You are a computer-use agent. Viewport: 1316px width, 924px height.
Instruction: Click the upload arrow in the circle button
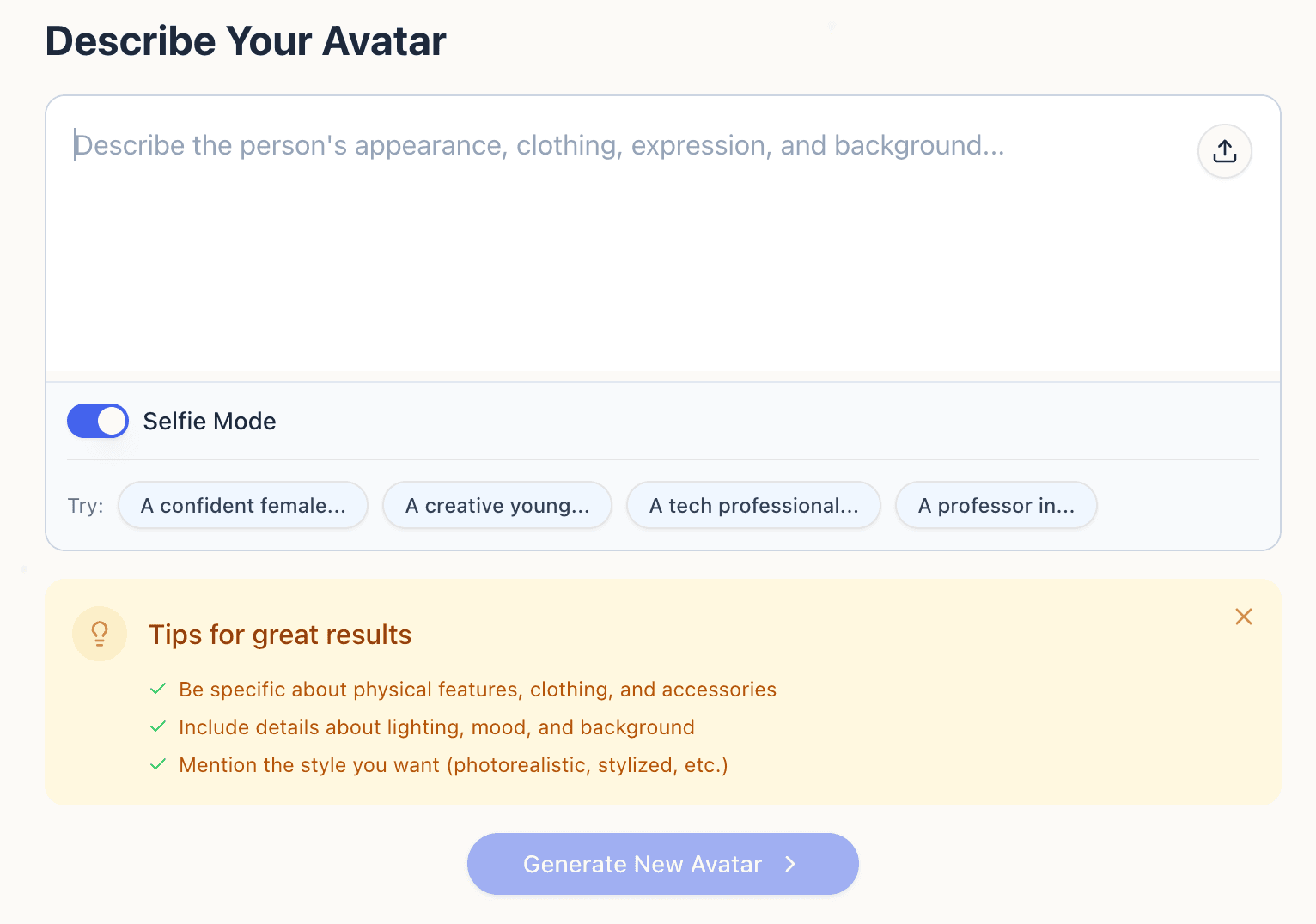click(1224, 151)
